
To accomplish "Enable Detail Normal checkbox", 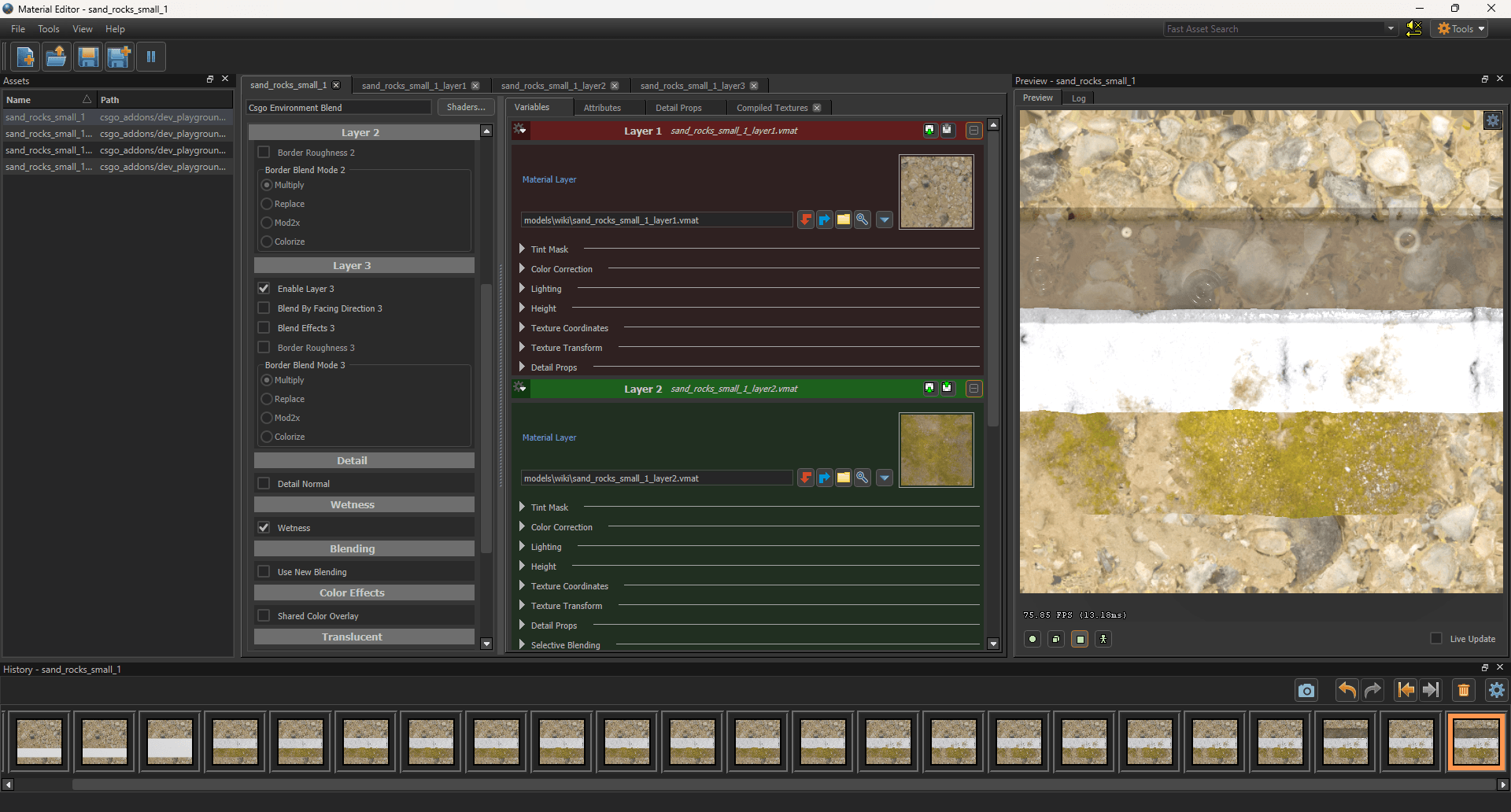I will click(x=264, y=483).
